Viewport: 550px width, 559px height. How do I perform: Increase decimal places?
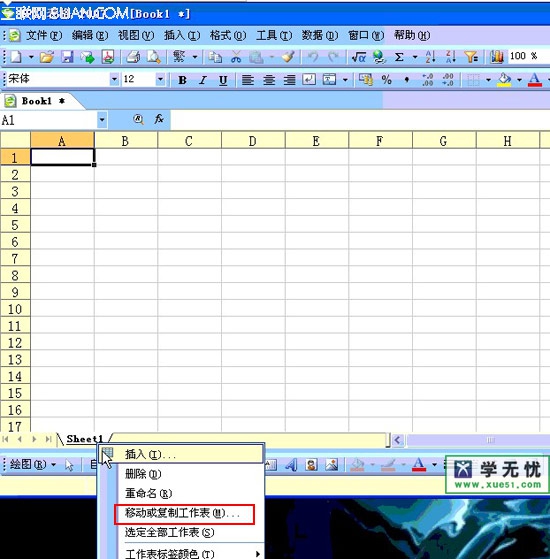(427, 80)
